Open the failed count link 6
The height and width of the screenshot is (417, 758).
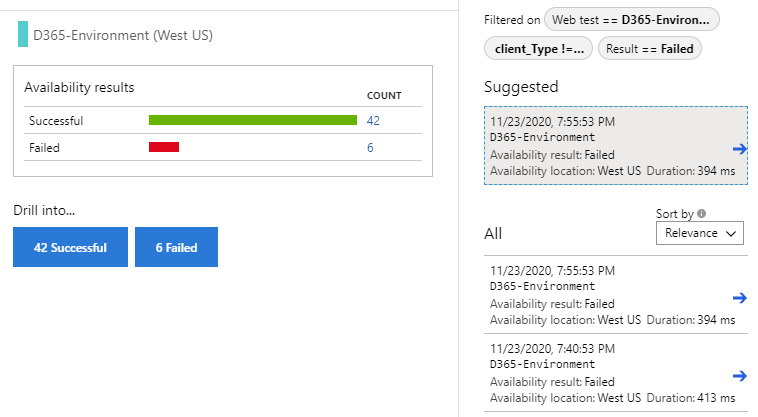370,147
